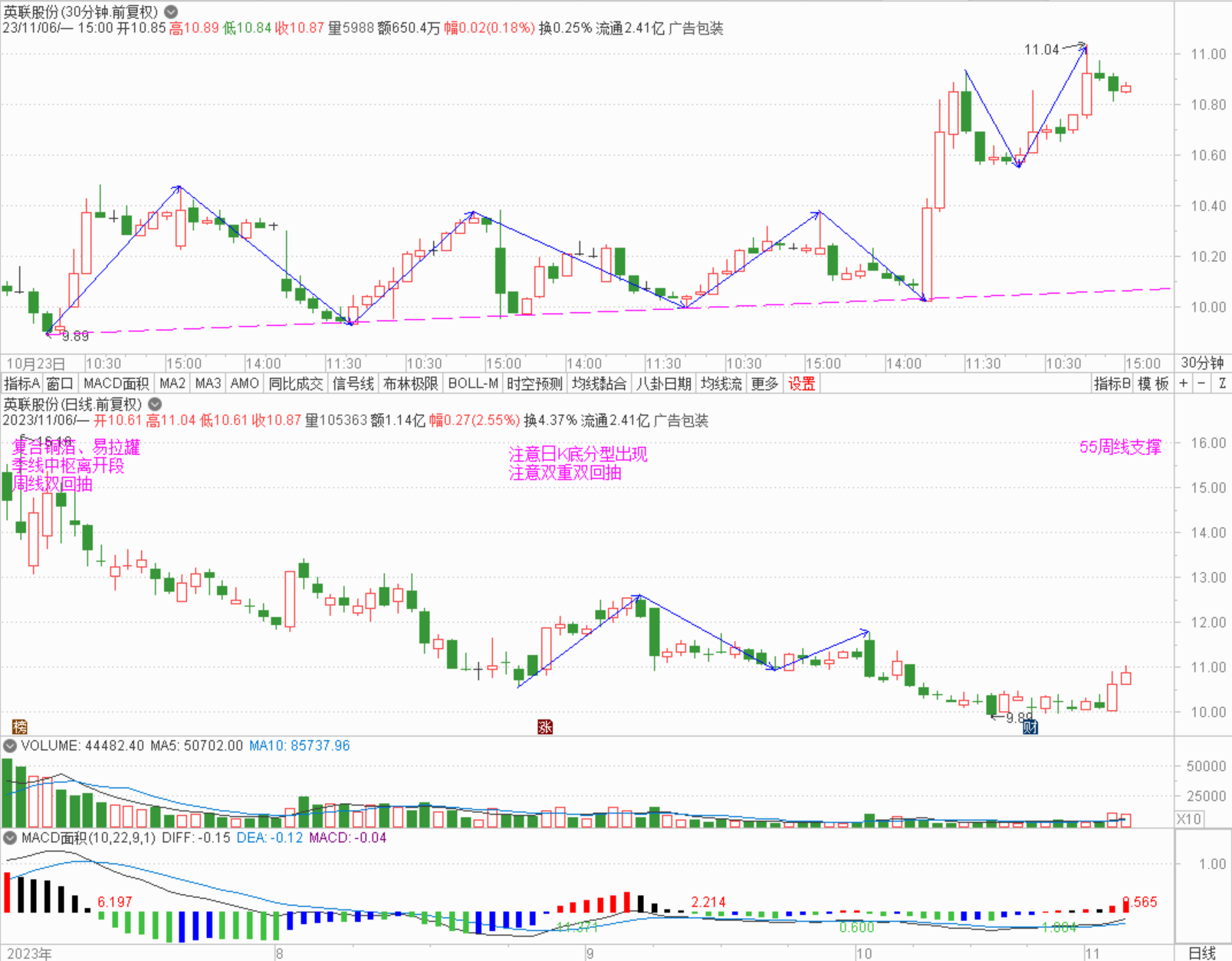Click the 周线双回抽 annotation text
Image resolution: width=1232 pixels, height=961 pixels.
point(53,484)
